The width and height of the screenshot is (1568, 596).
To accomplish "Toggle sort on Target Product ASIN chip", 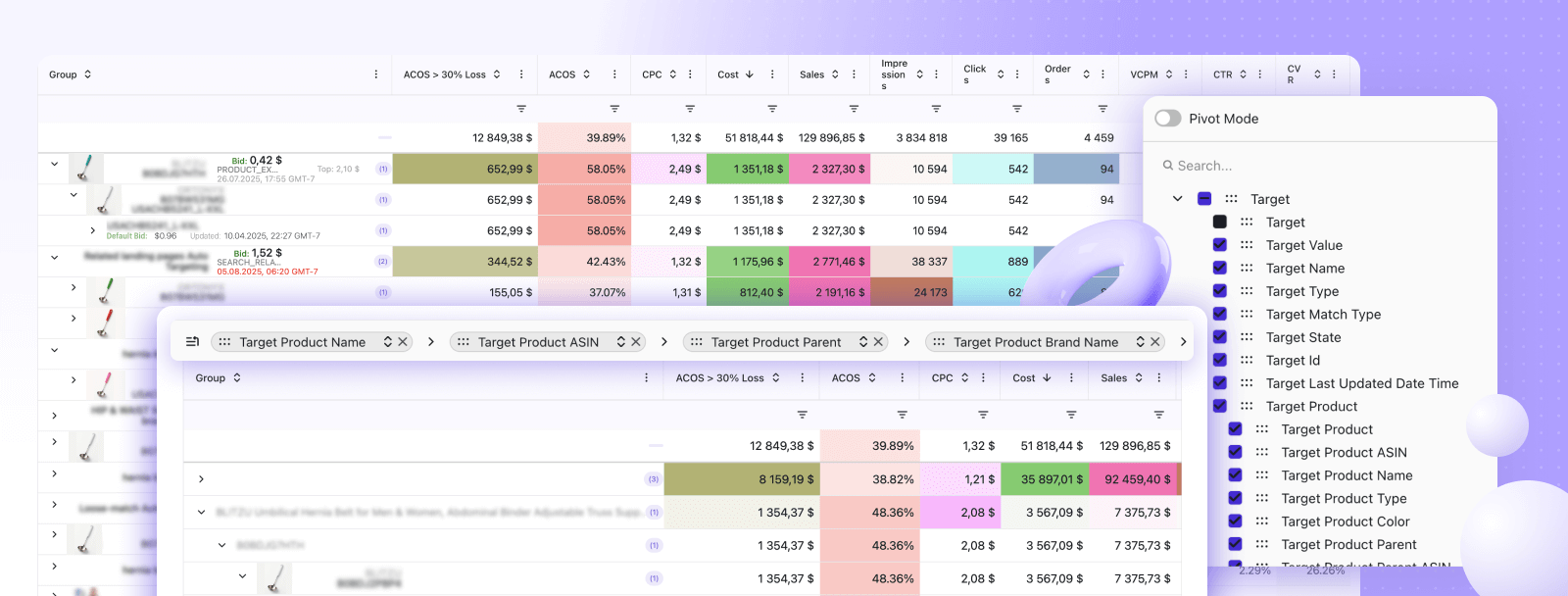I will coord(621,342).
